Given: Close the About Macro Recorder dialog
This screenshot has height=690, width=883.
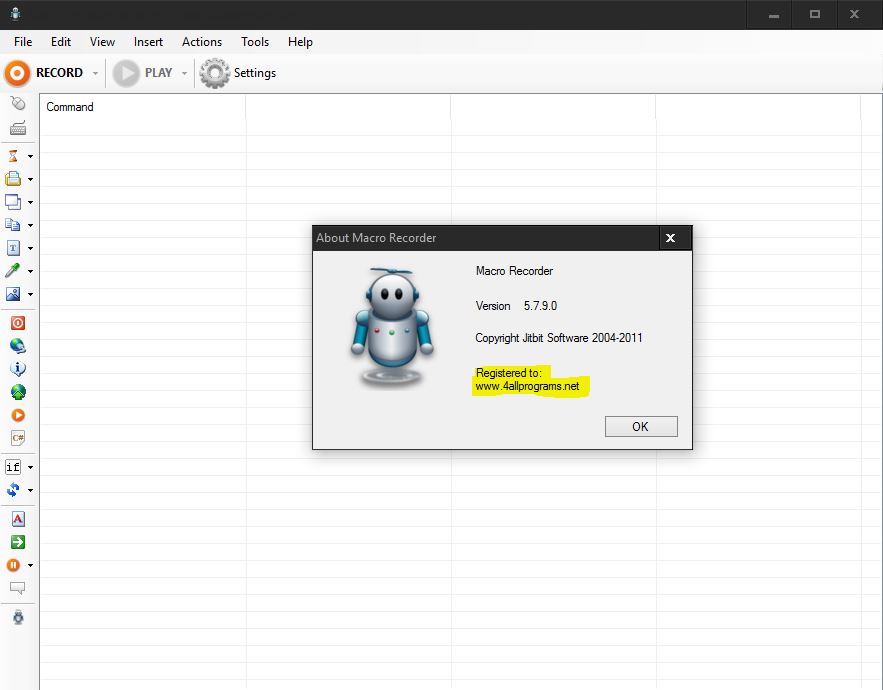Looking at the screenshot, I should pos(671,238).
